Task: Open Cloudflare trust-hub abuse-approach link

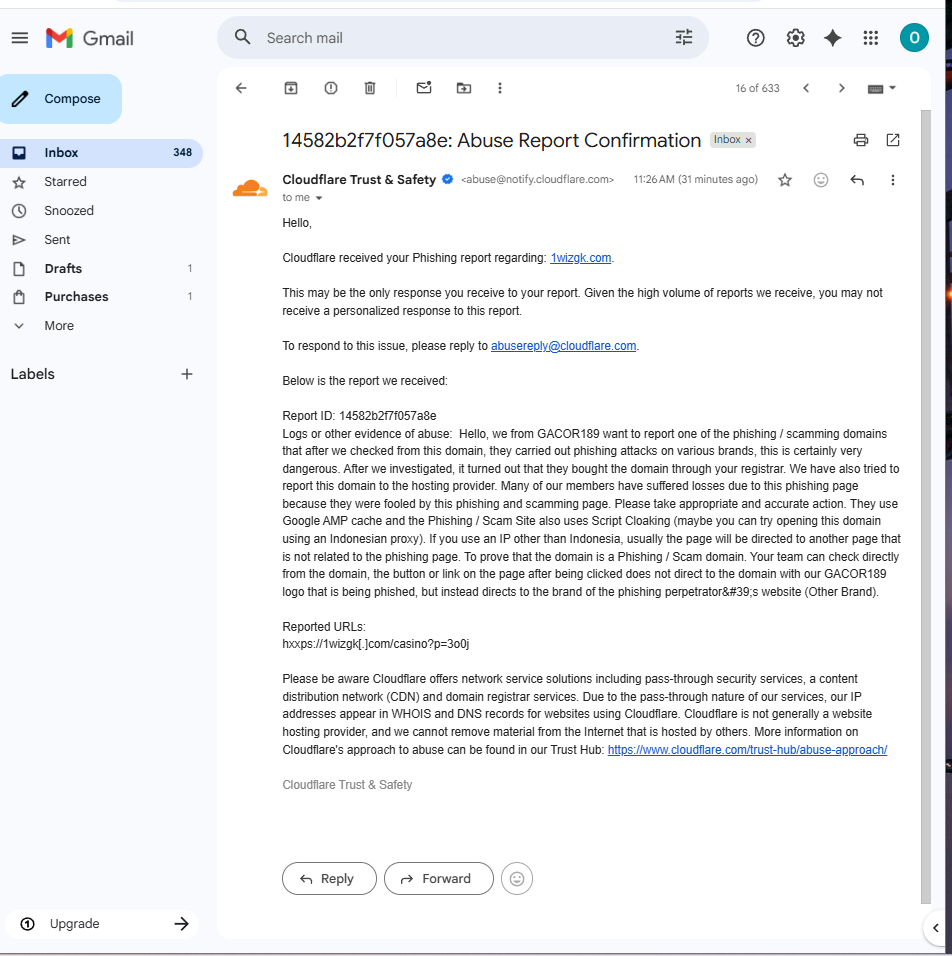Action: 747,750
